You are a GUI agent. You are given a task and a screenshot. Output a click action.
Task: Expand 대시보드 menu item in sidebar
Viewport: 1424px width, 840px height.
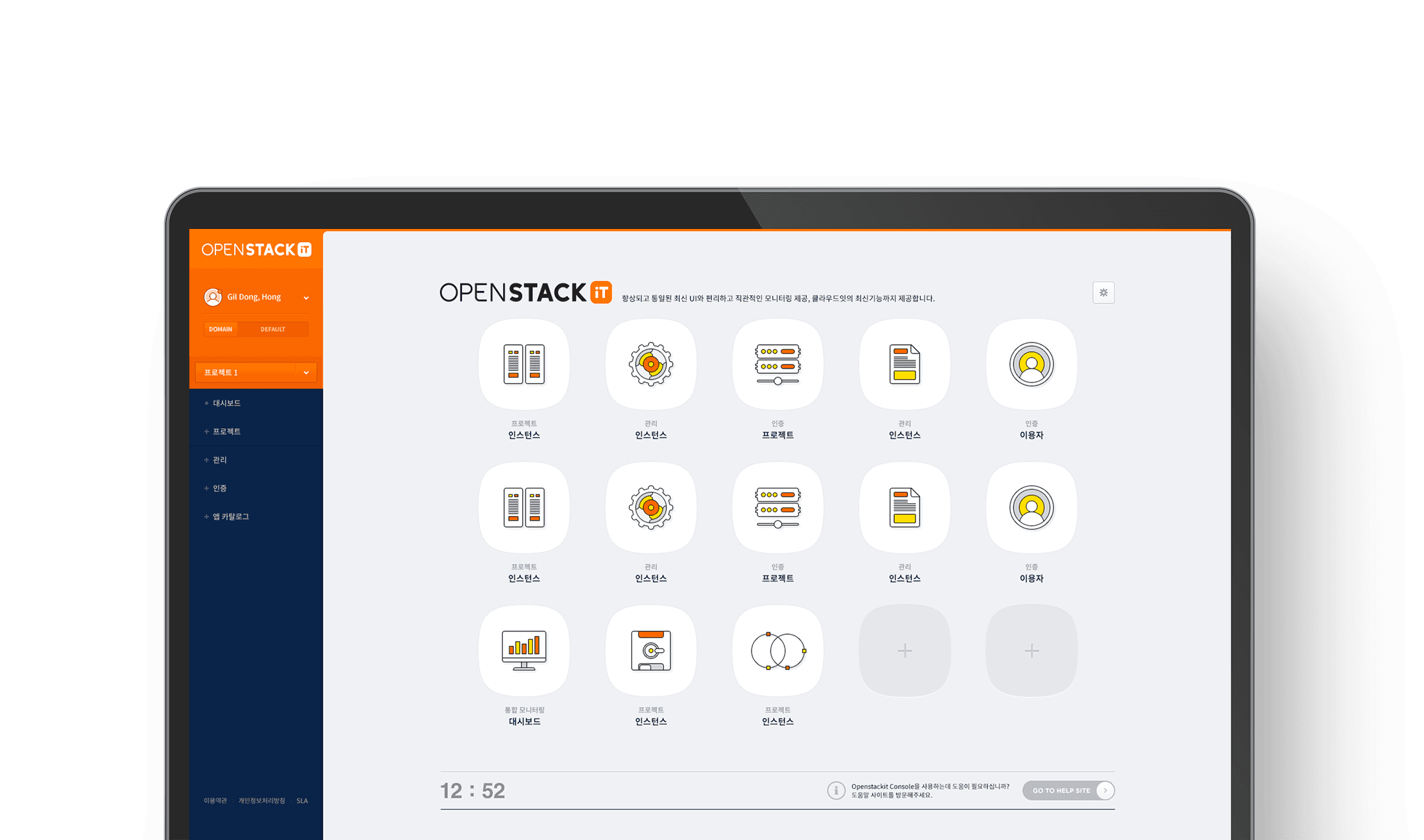227,403
